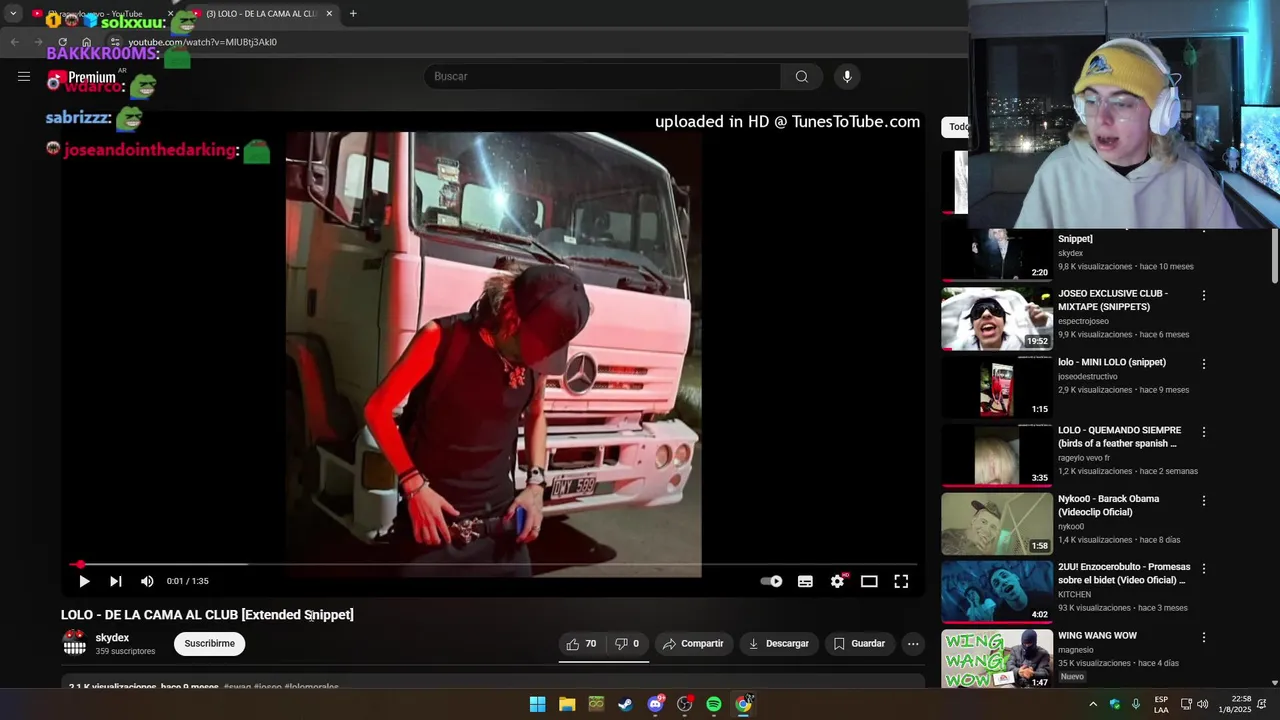Open Spotify from the taskbar

click(714, 704)
